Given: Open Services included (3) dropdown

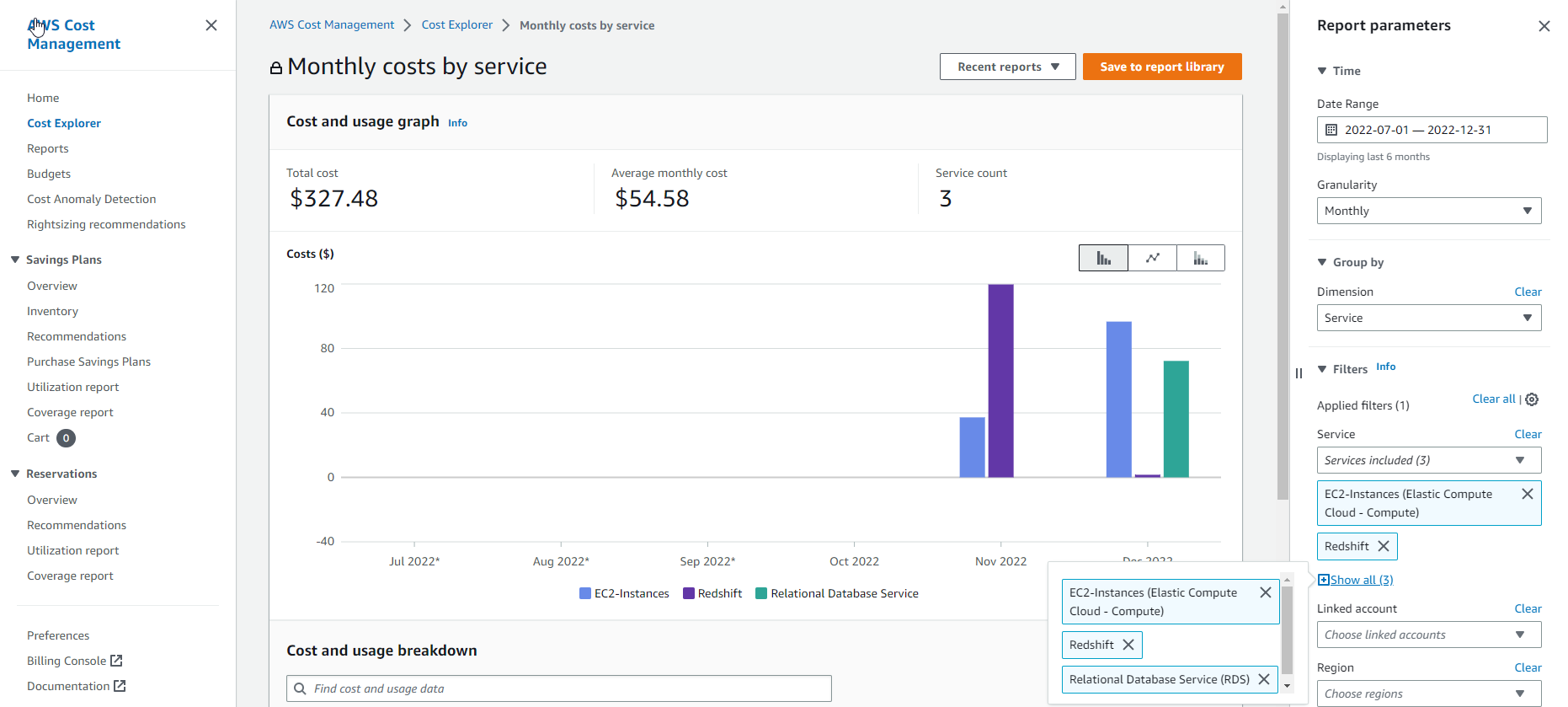Looking at the screenshot, I should (x=1429, y=460).
